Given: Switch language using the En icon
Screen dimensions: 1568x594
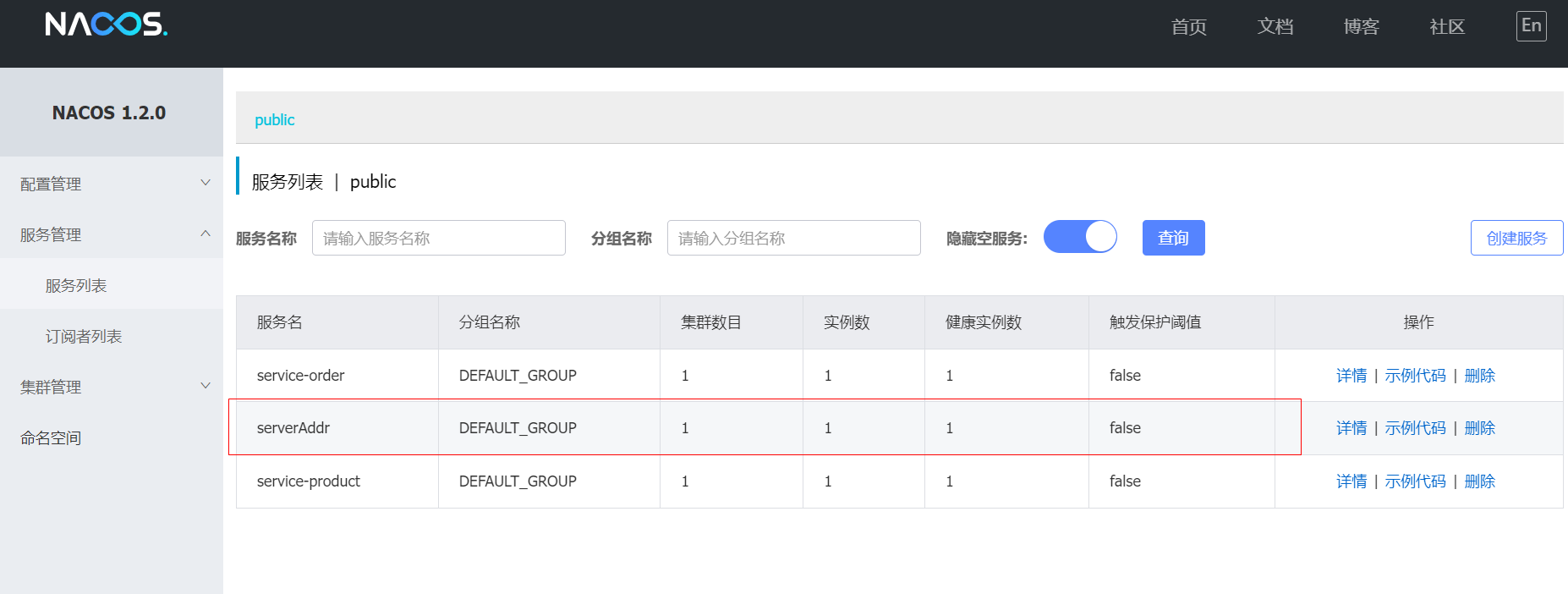Looking at the screenshot, I should click(1531, 25).
